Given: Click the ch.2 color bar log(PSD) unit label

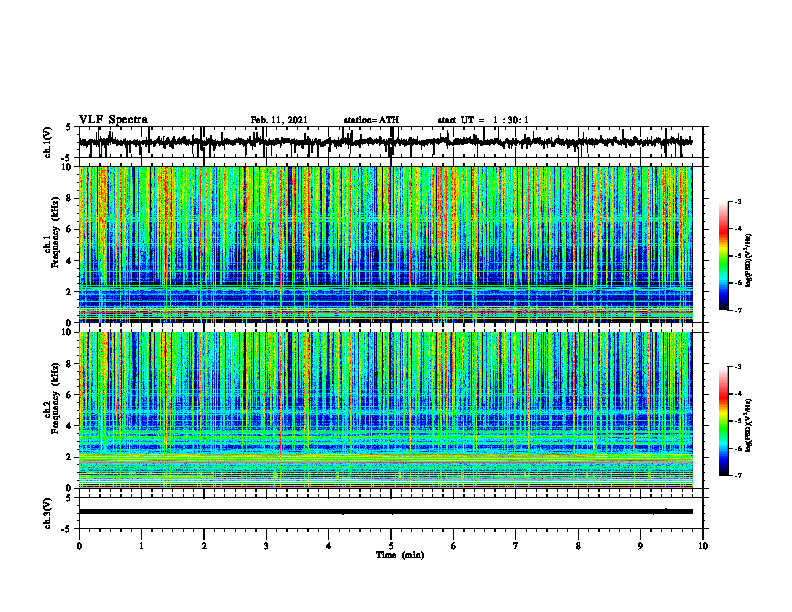Looking at the screenshot, I should [749, 426].
